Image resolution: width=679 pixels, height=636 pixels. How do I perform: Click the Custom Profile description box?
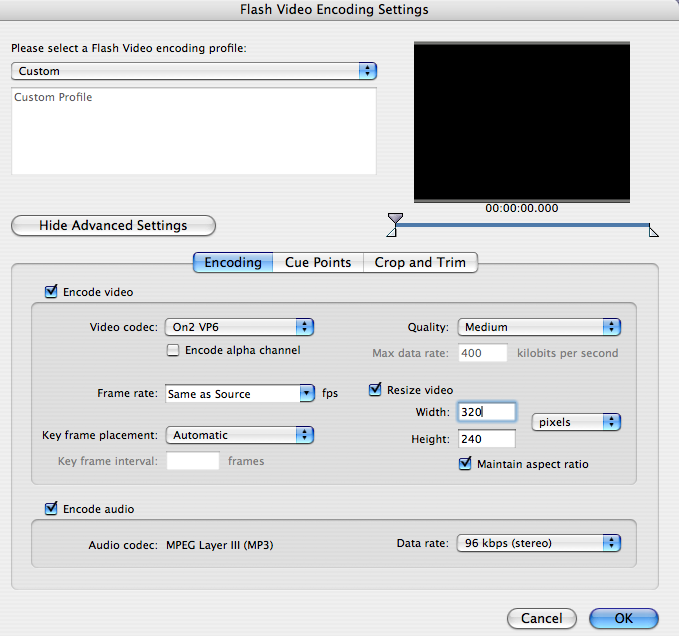coord(194,131)
